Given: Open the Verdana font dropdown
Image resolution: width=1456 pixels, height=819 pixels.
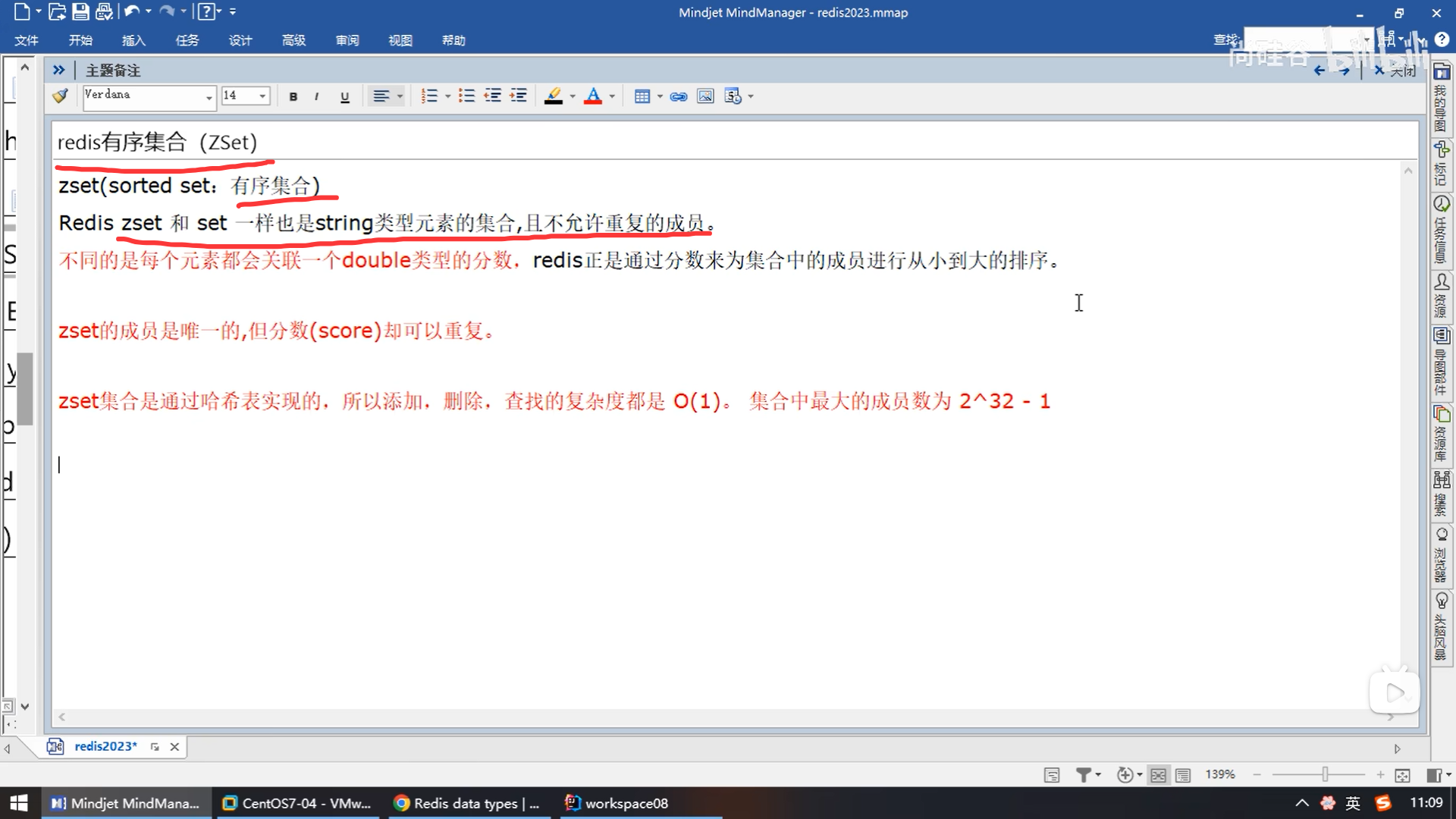Looking at the screenshot, I should [209, 97].
